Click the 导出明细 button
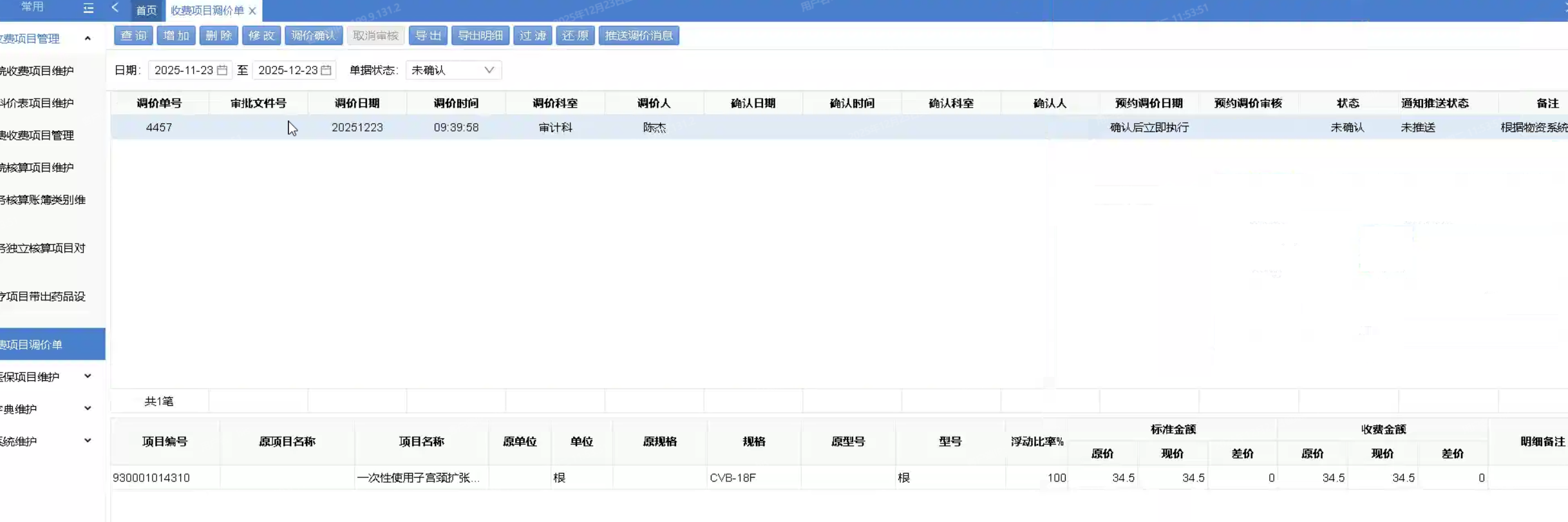The height and width of the screenshot is (522, 1568). click(480, 35)
